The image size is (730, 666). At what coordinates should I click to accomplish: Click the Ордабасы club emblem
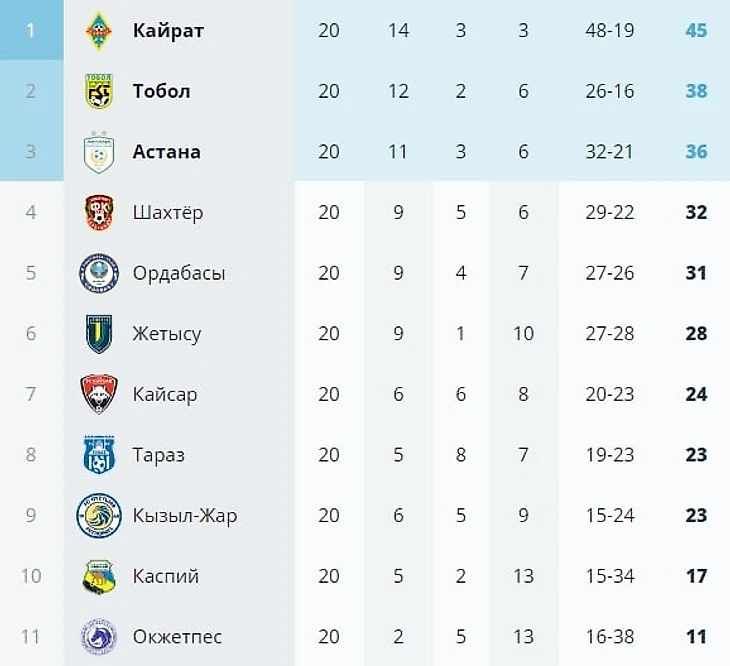click(x=99, y=273)
